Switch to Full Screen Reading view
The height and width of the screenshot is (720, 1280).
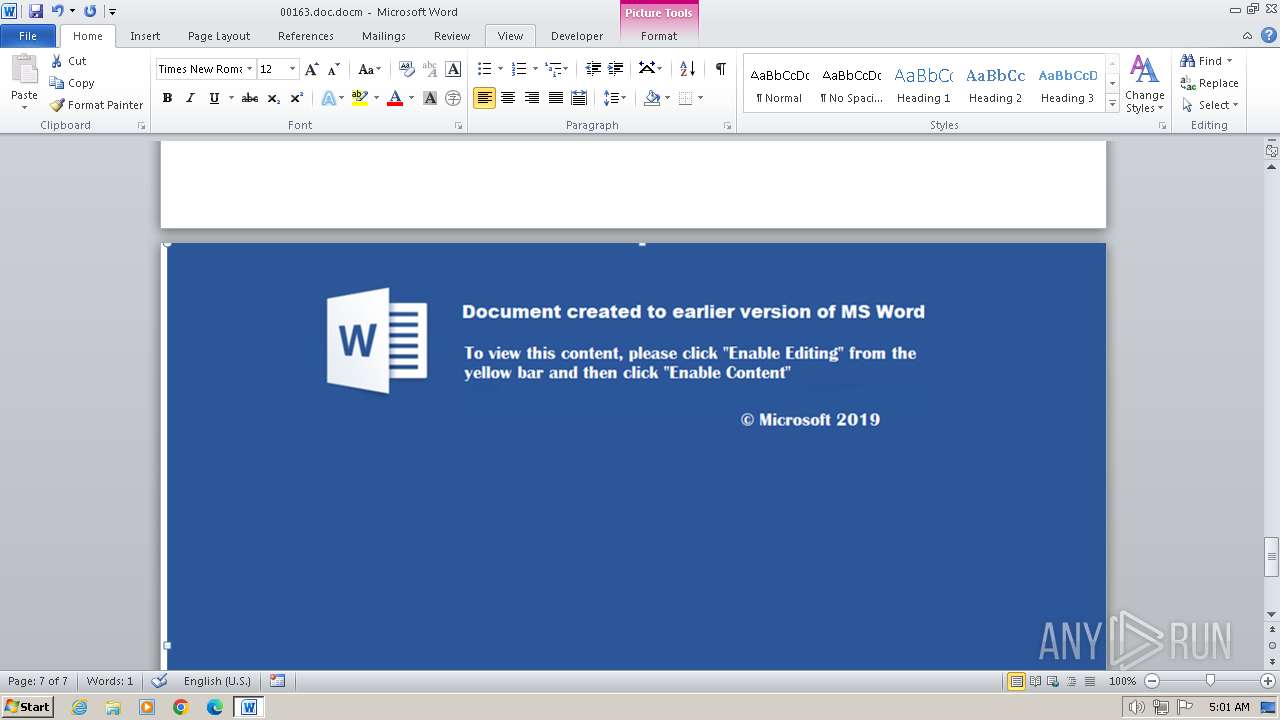click(x=1035, y=681)
